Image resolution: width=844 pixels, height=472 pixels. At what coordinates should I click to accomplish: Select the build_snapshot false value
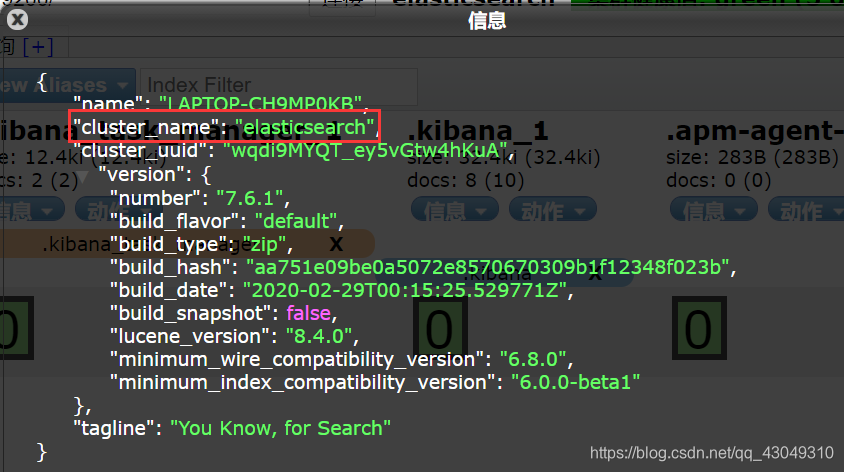pos(308,313)
